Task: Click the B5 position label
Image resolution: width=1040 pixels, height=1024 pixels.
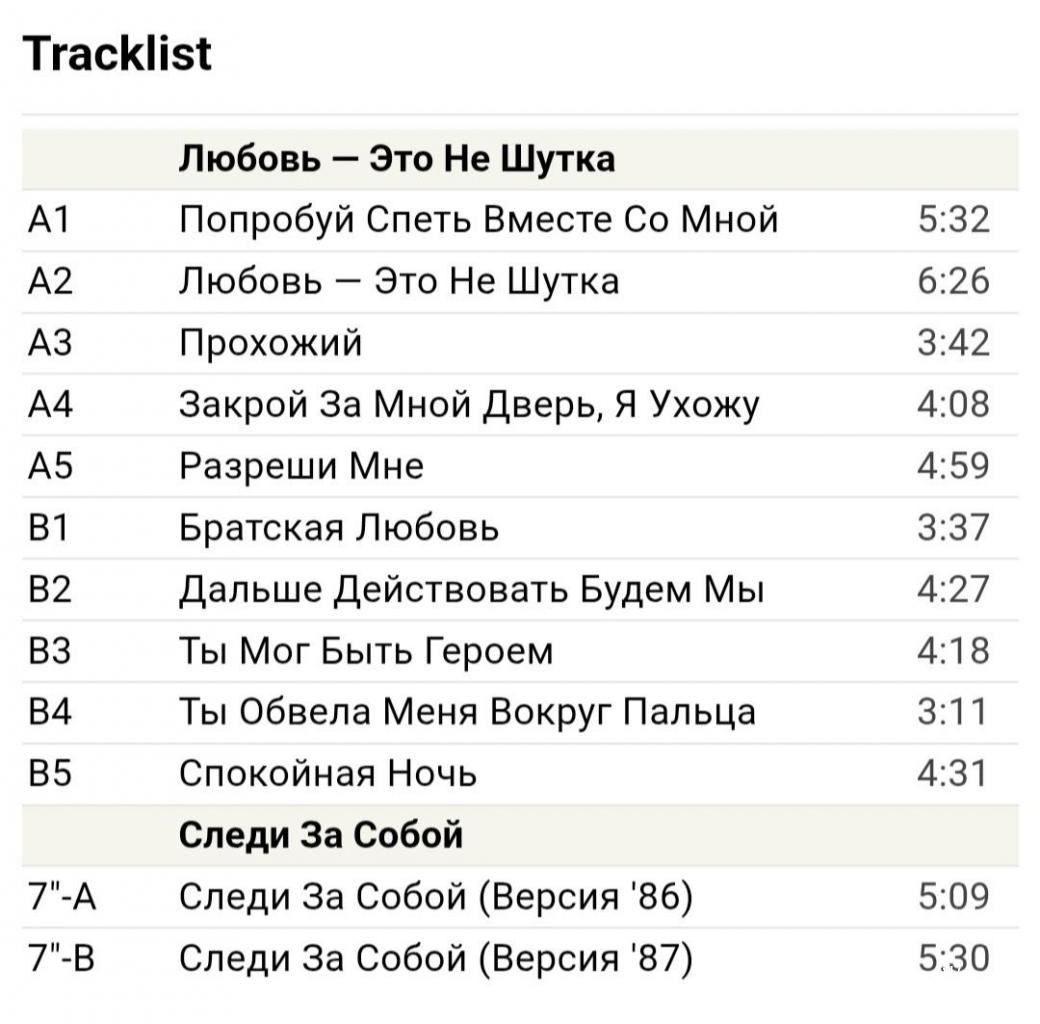Action: [x=49, y=773]
